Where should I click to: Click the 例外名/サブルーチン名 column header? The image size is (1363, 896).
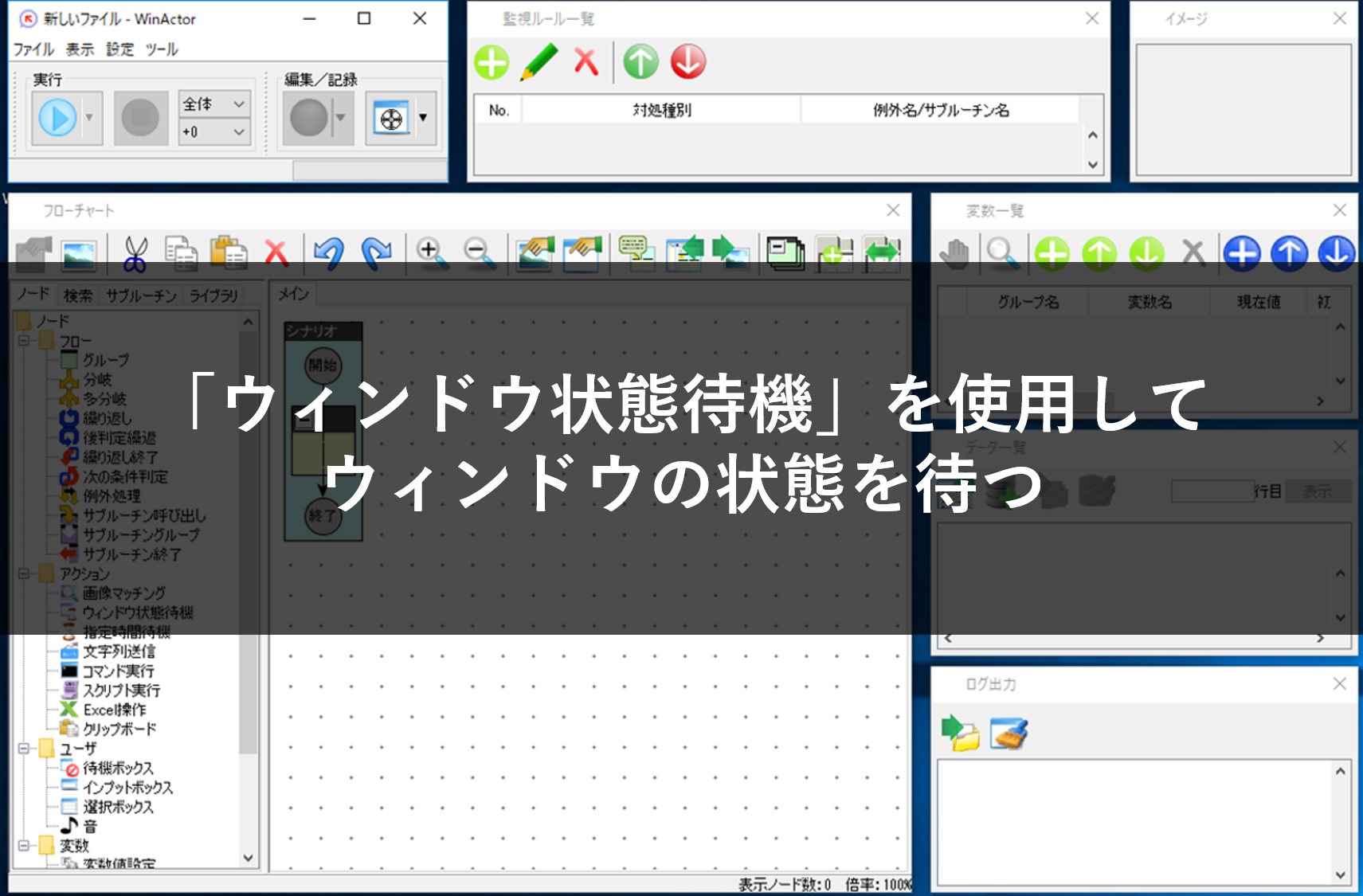point(940,110)
